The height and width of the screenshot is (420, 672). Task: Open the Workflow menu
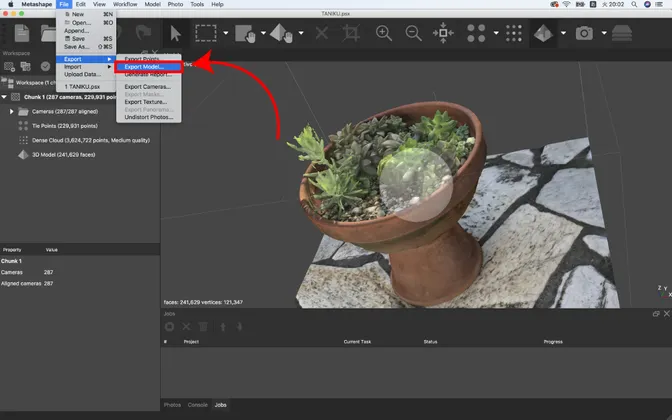coord(125,5)
